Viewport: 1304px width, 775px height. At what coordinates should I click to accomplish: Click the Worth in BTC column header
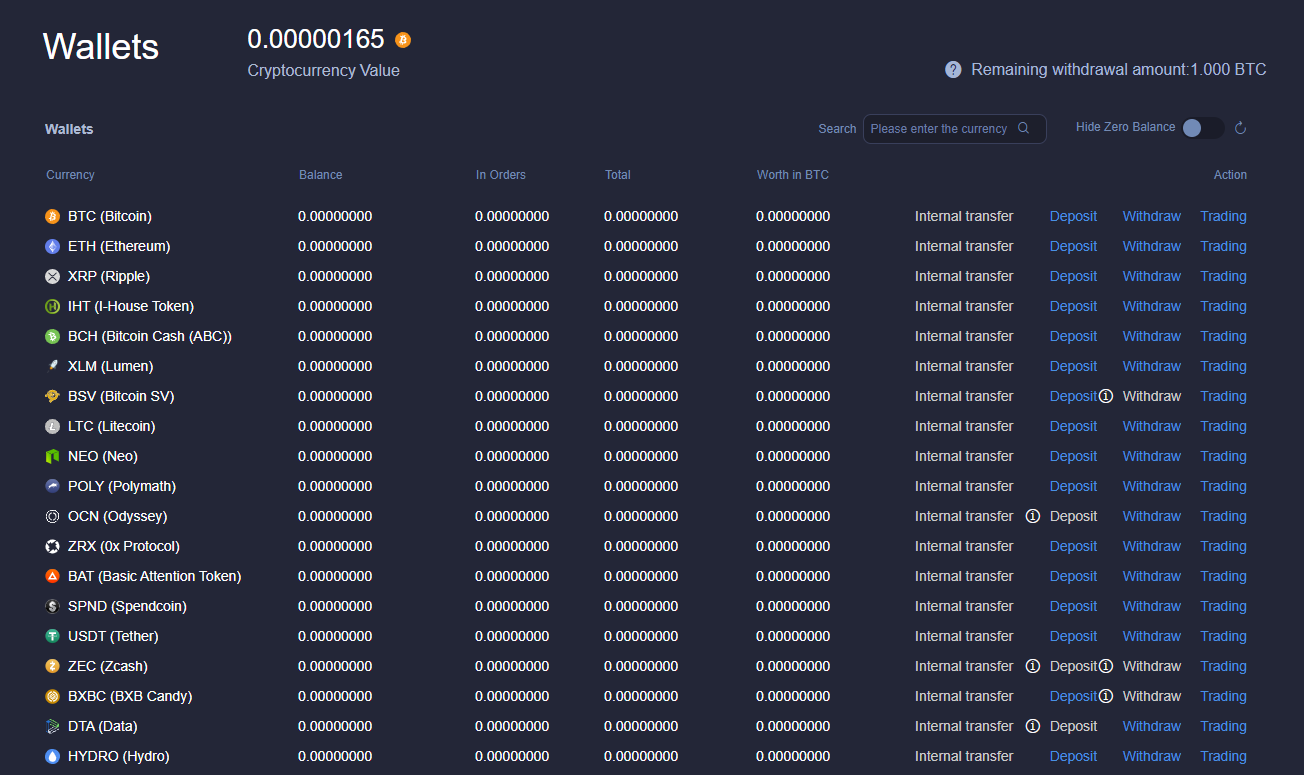tap(793, 175)
